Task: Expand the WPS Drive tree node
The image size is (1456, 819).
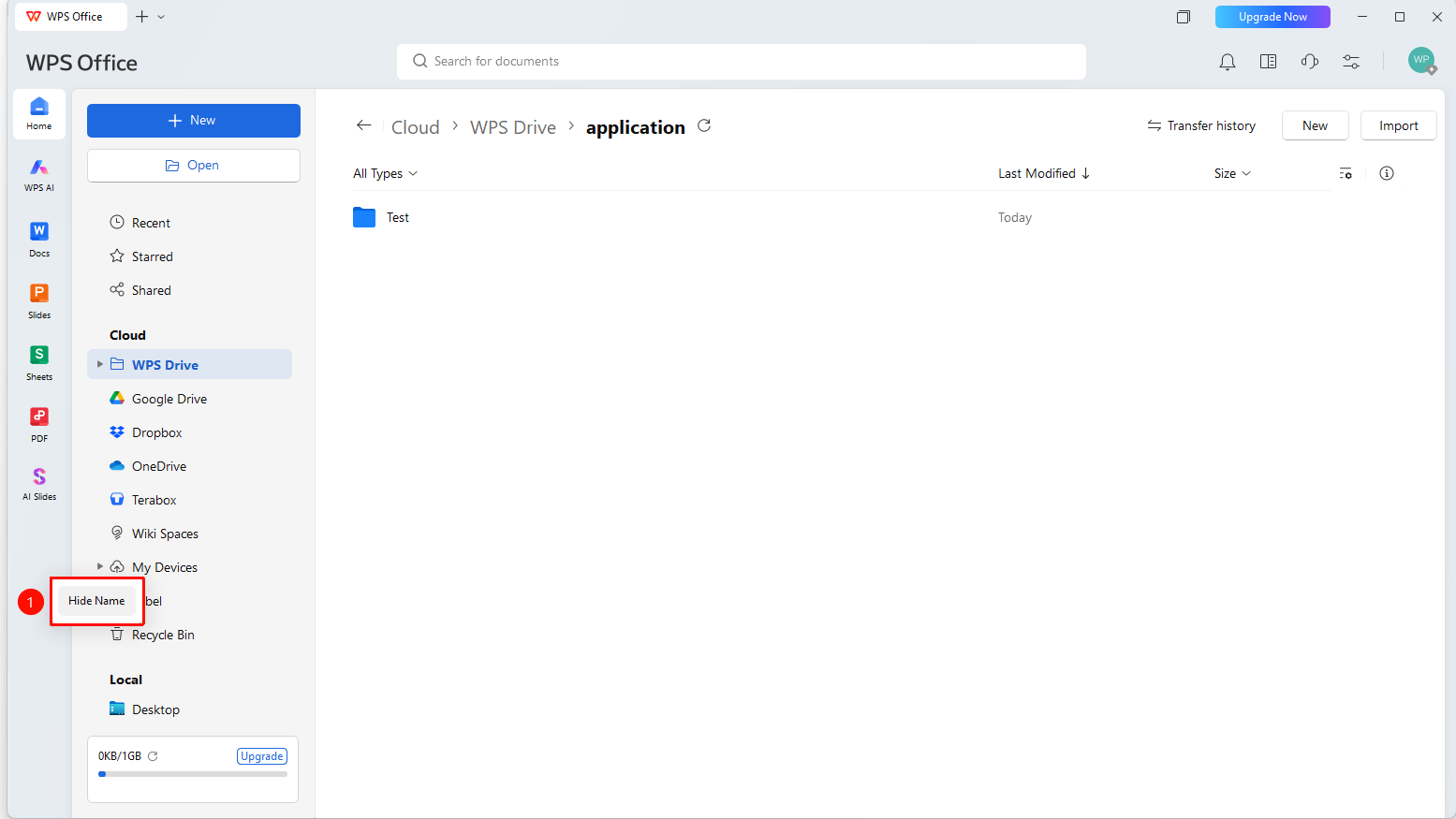Action: [x=99, y=364]
